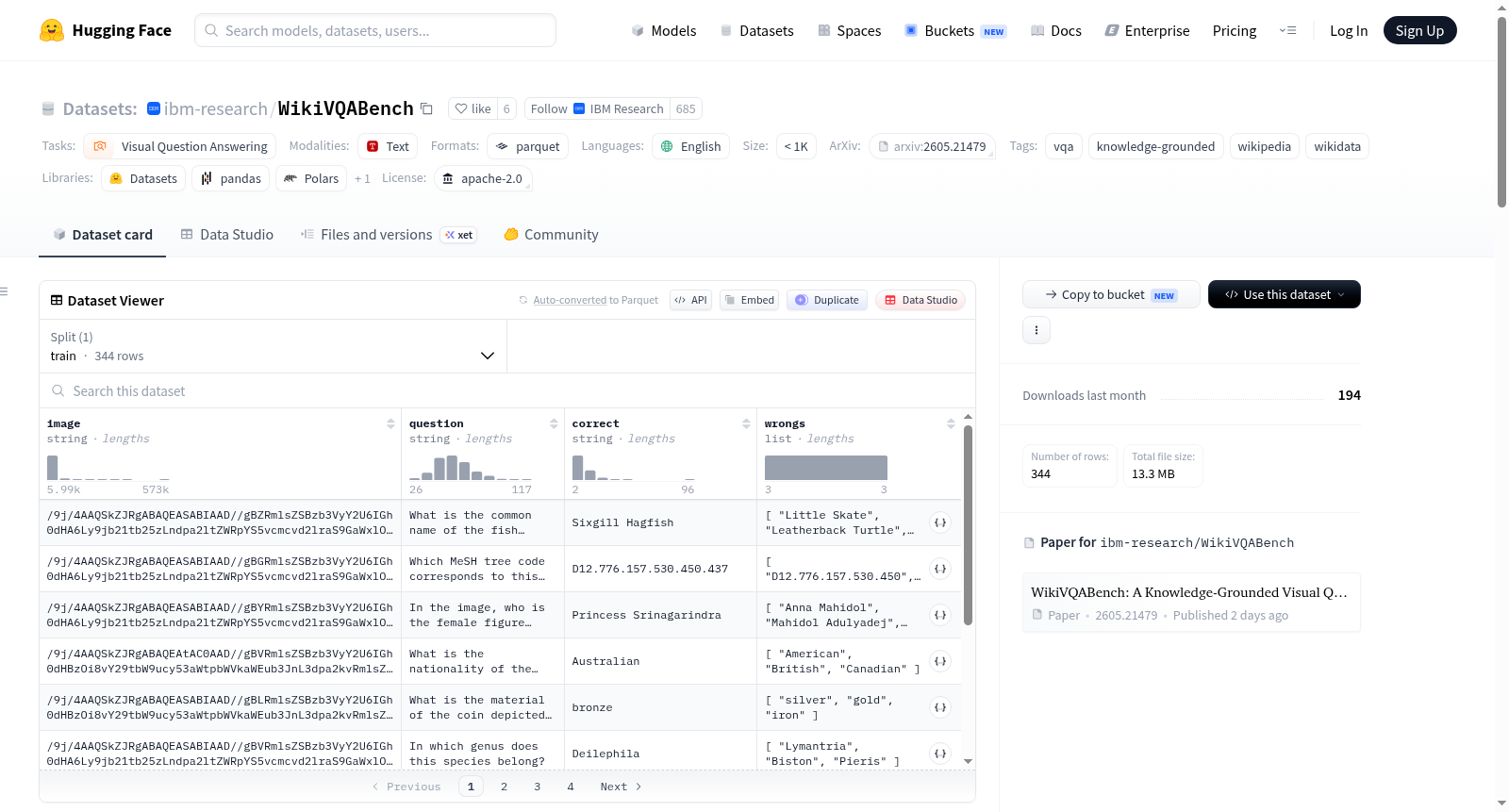
Task: Open Models in the top navigation
Action: click(x=664, y=30)
